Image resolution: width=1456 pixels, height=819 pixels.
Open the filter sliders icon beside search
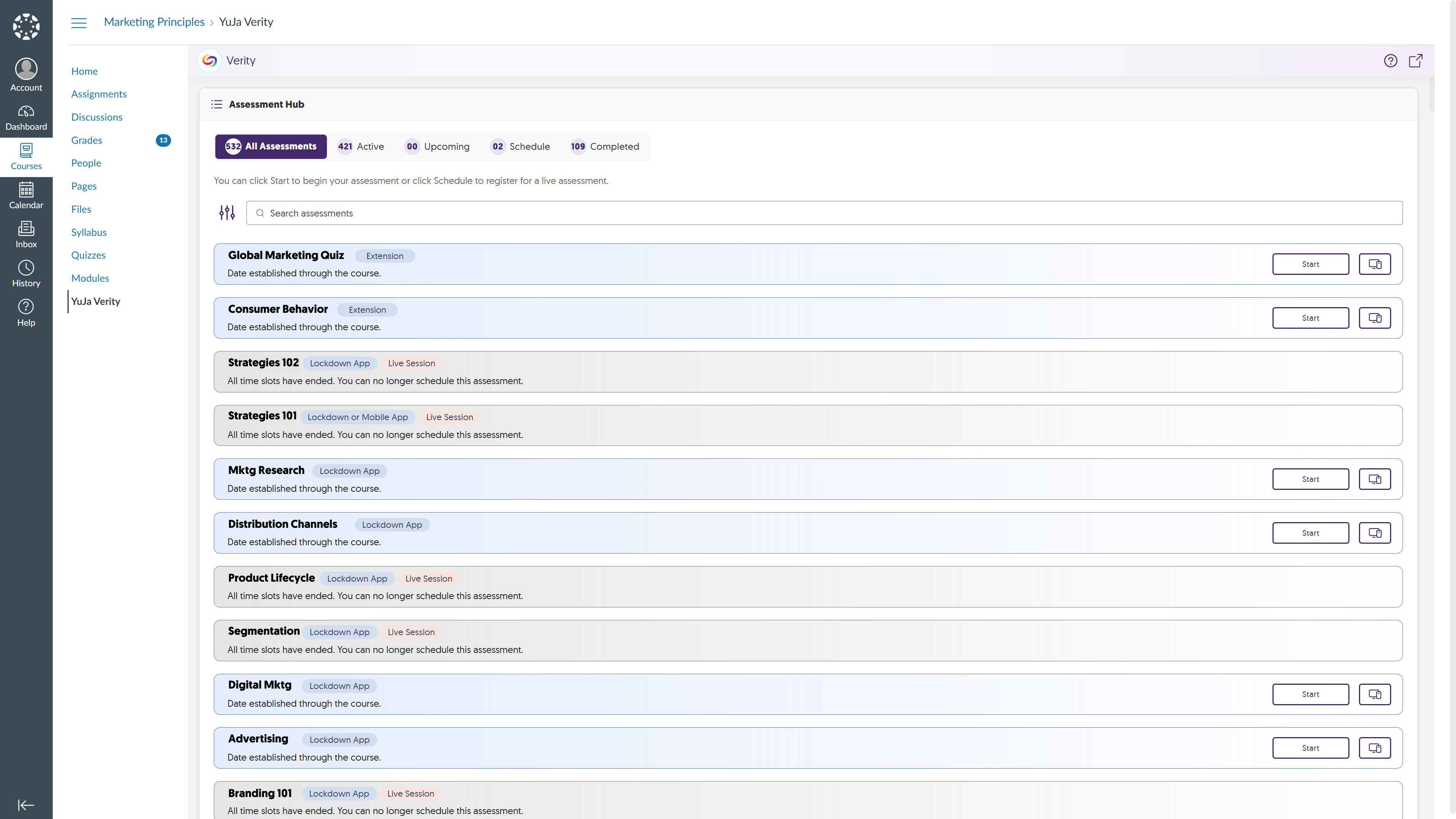227,212
